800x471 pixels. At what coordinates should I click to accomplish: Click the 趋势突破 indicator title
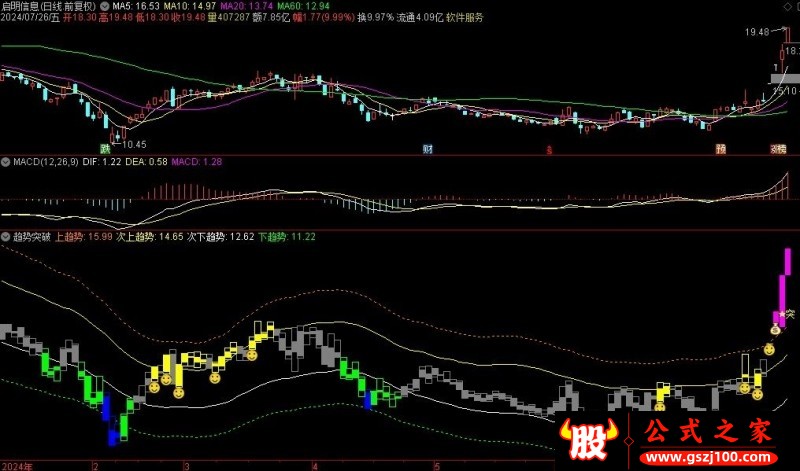[x=32, y=237]
